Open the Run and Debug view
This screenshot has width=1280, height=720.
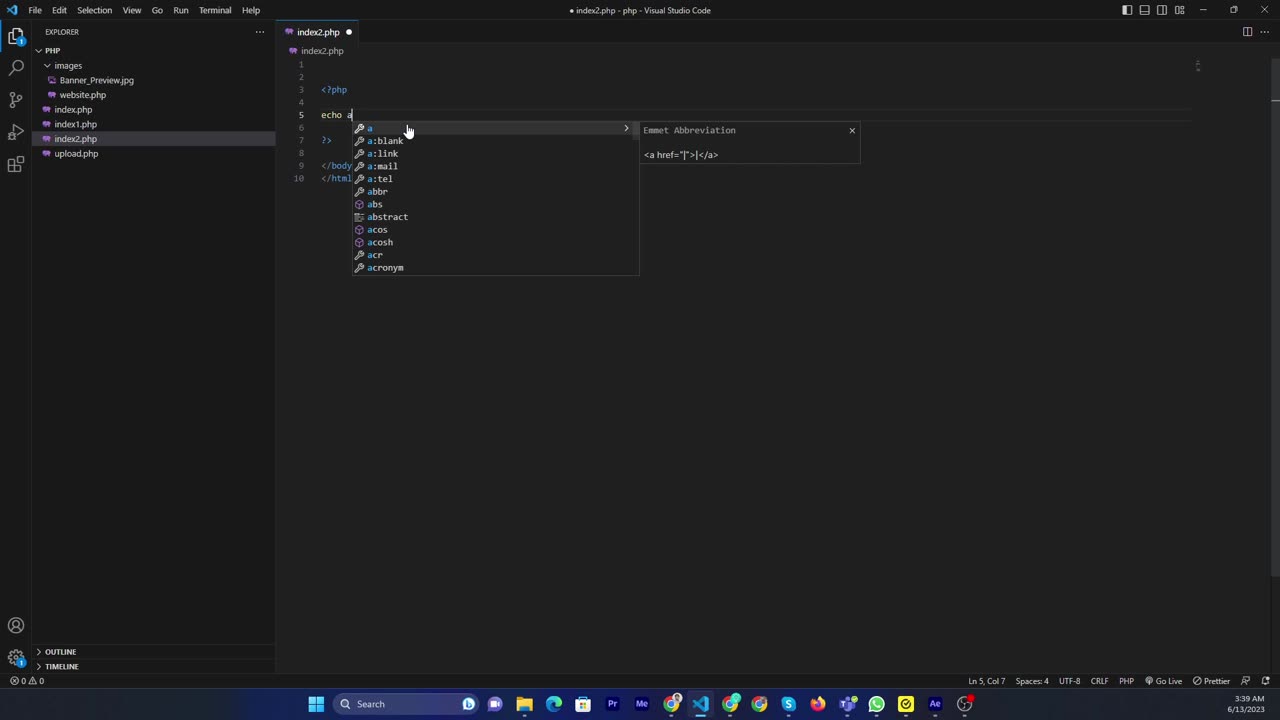16,132
